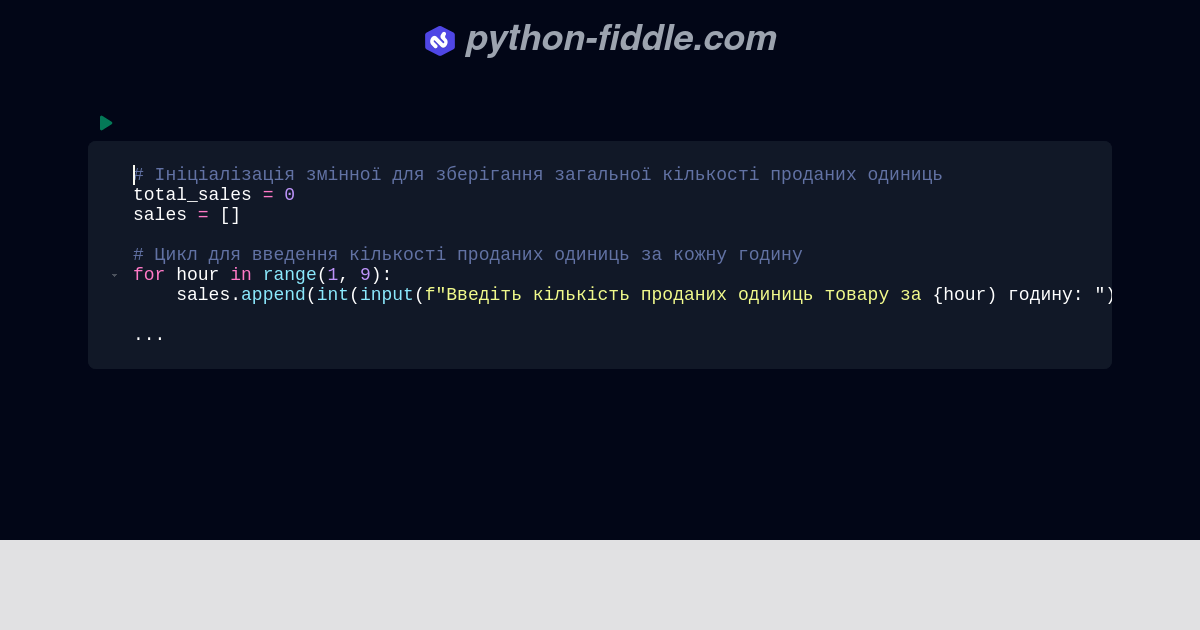Click the green Run play button
The width and height of the screenshot is (1200, 630).
click(x=106, y=123)
